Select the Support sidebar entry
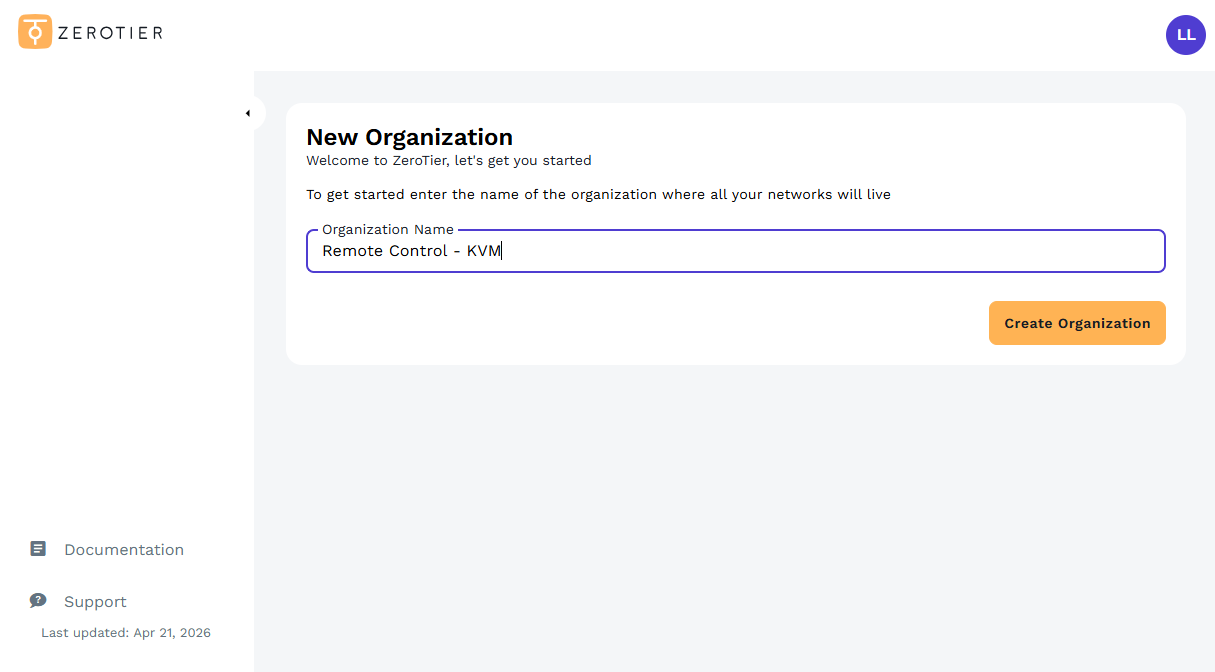 (95, 601)
